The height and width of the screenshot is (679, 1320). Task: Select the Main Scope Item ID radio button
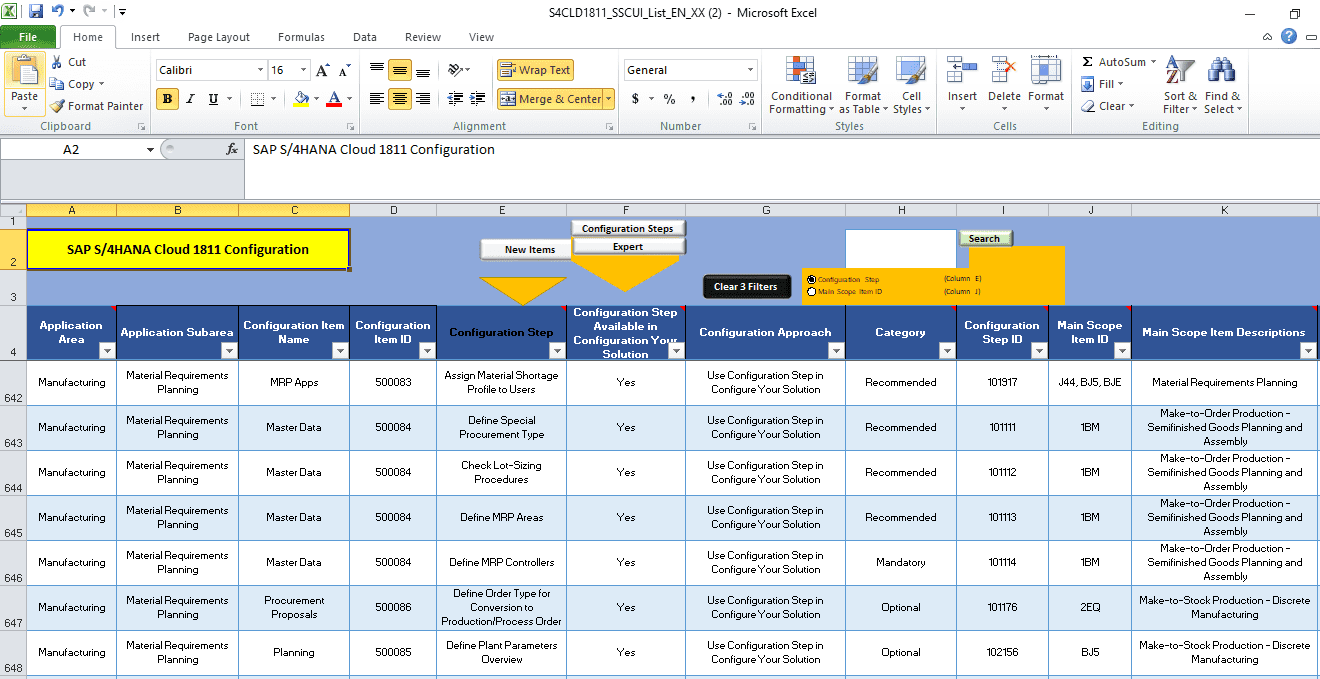click(811, 292)
